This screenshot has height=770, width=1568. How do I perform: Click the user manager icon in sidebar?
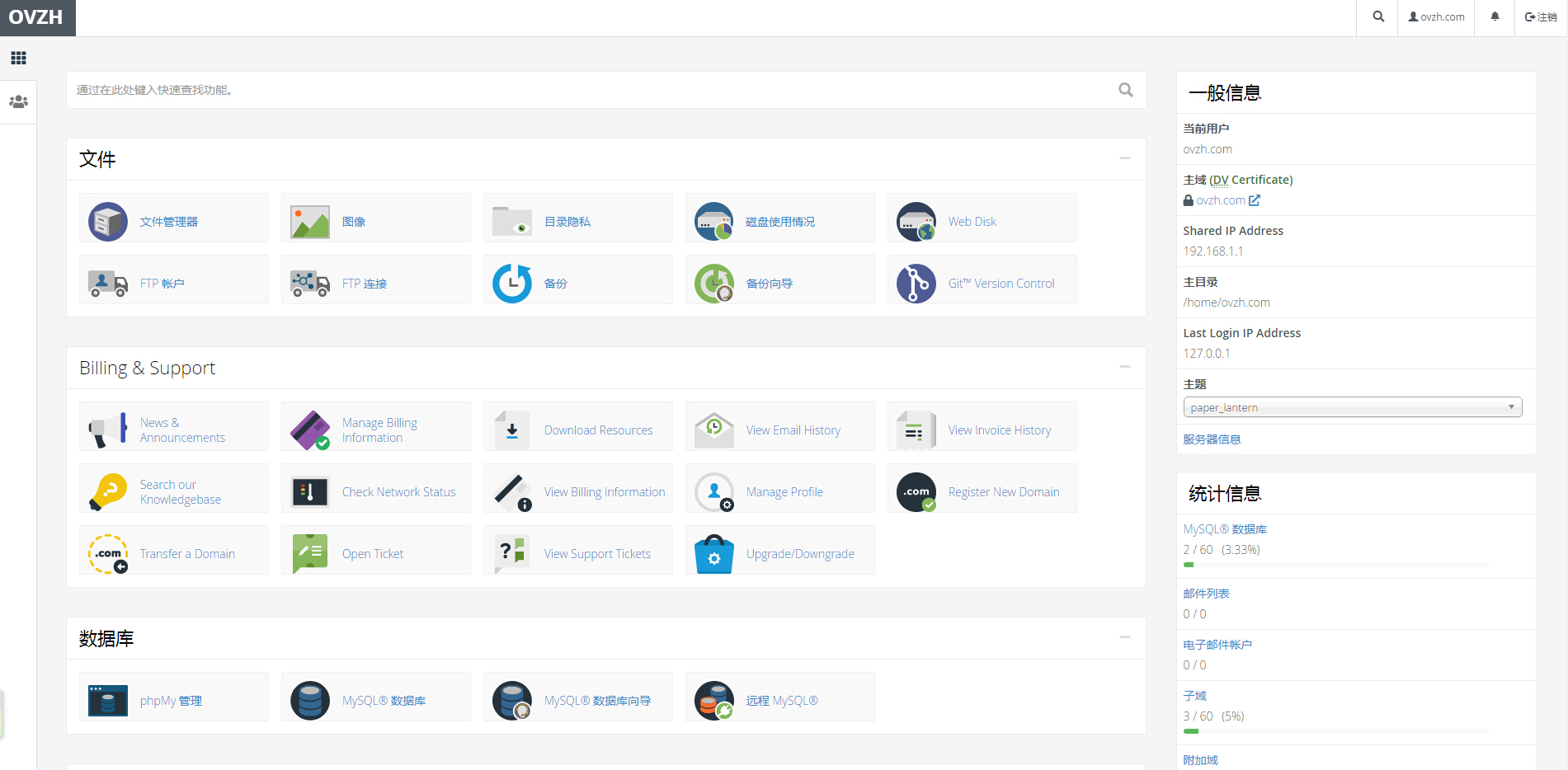18,102
